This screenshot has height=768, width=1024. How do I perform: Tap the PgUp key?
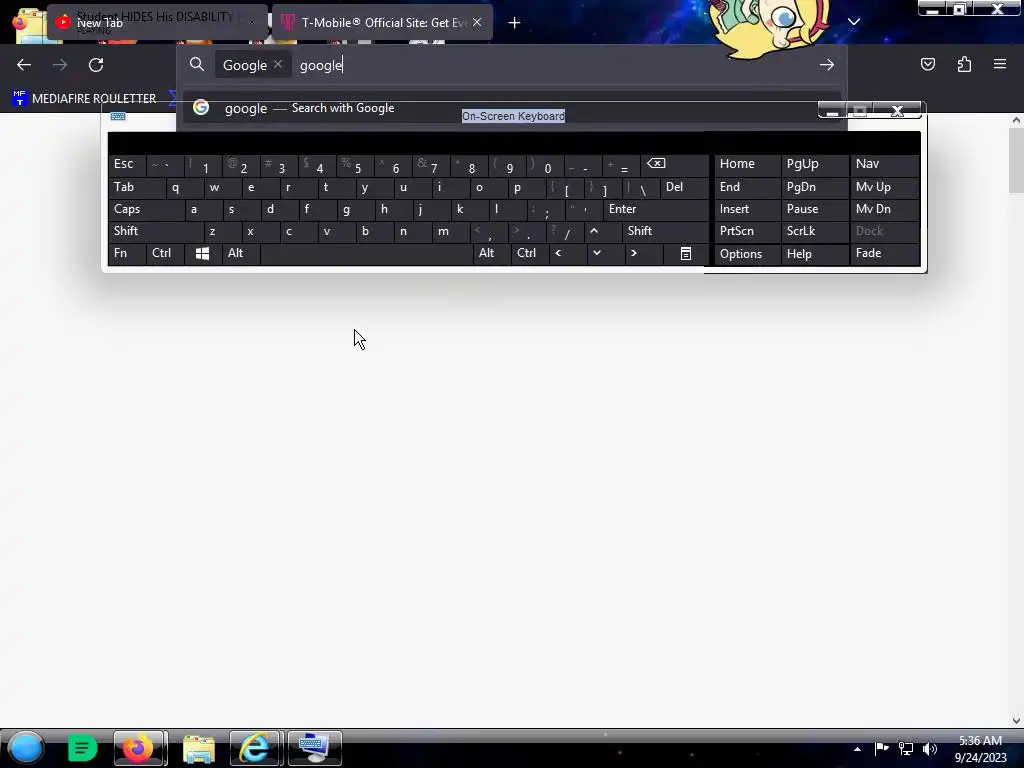pos(815,165)
